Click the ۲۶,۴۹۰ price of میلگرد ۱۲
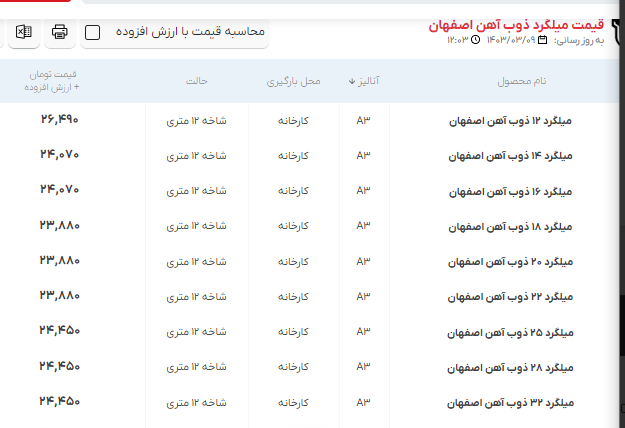The width and height of the screenshot is (625, 428). (59, 120)
